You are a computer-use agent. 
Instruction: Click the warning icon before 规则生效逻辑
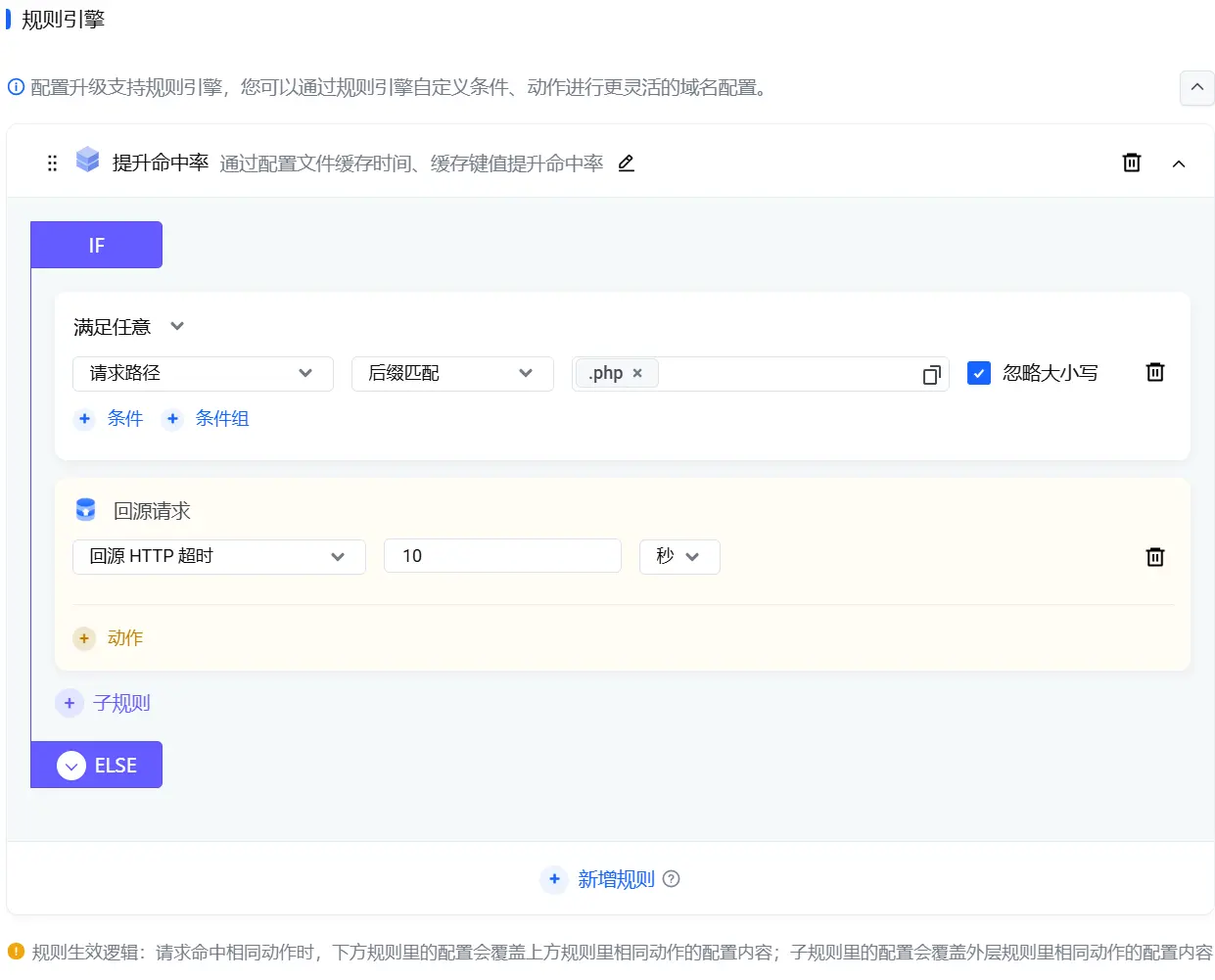(x=16, y=951)
